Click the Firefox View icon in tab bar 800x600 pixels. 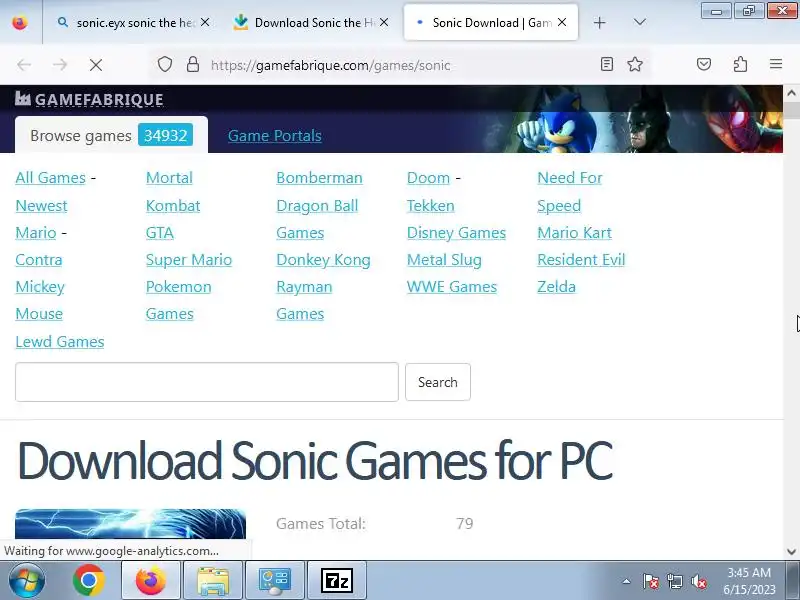tap(20, 22)
